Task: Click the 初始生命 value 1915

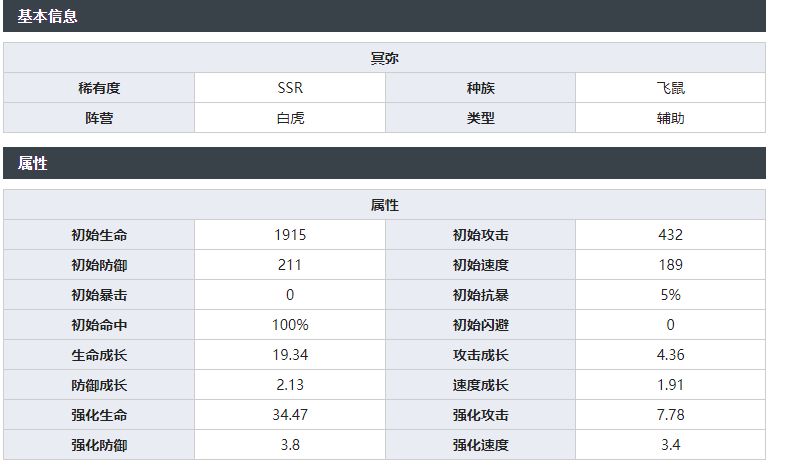Action: tap(290, 235)
